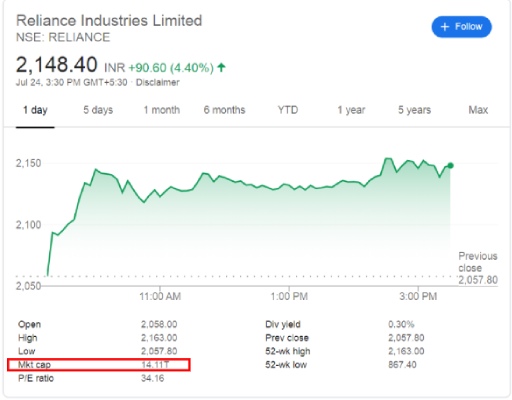Click the Previous close 2,057.80 chart label
This screenshot has height=400, width=512.
coord(478,268)
